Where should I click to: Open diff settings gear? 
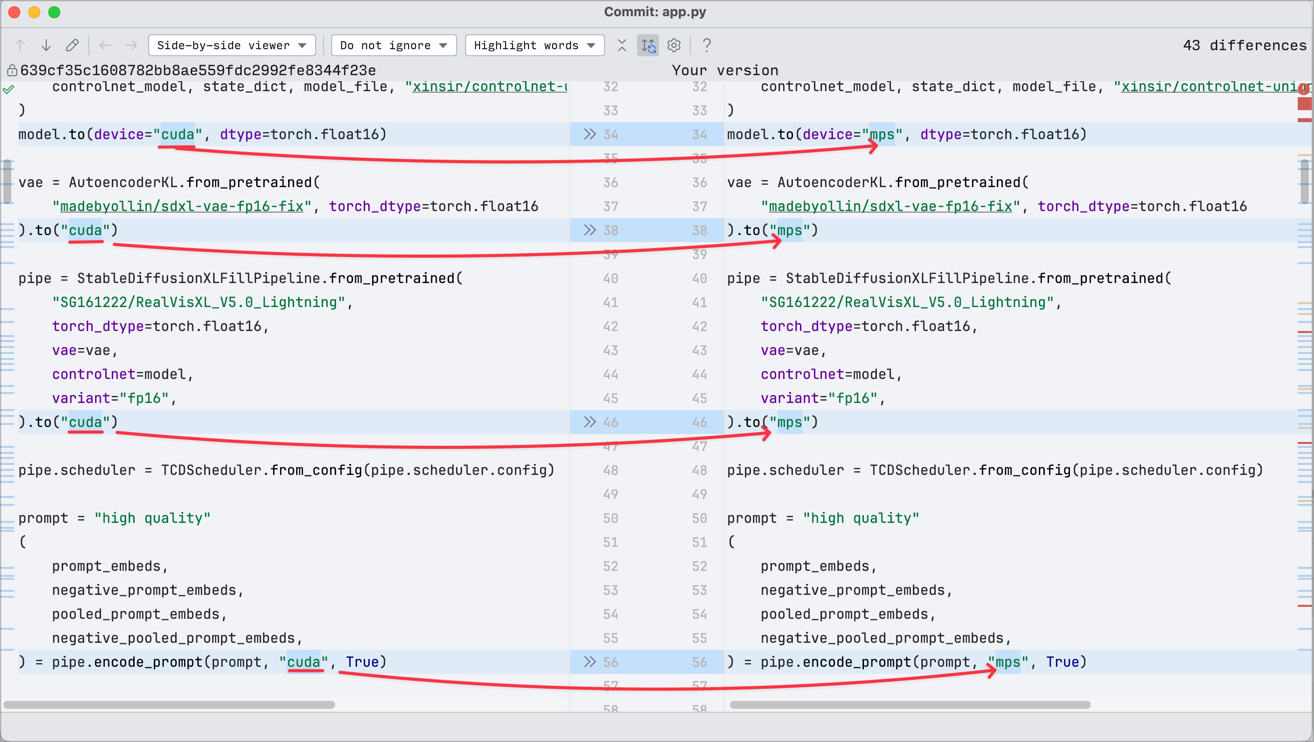point(674,45)
